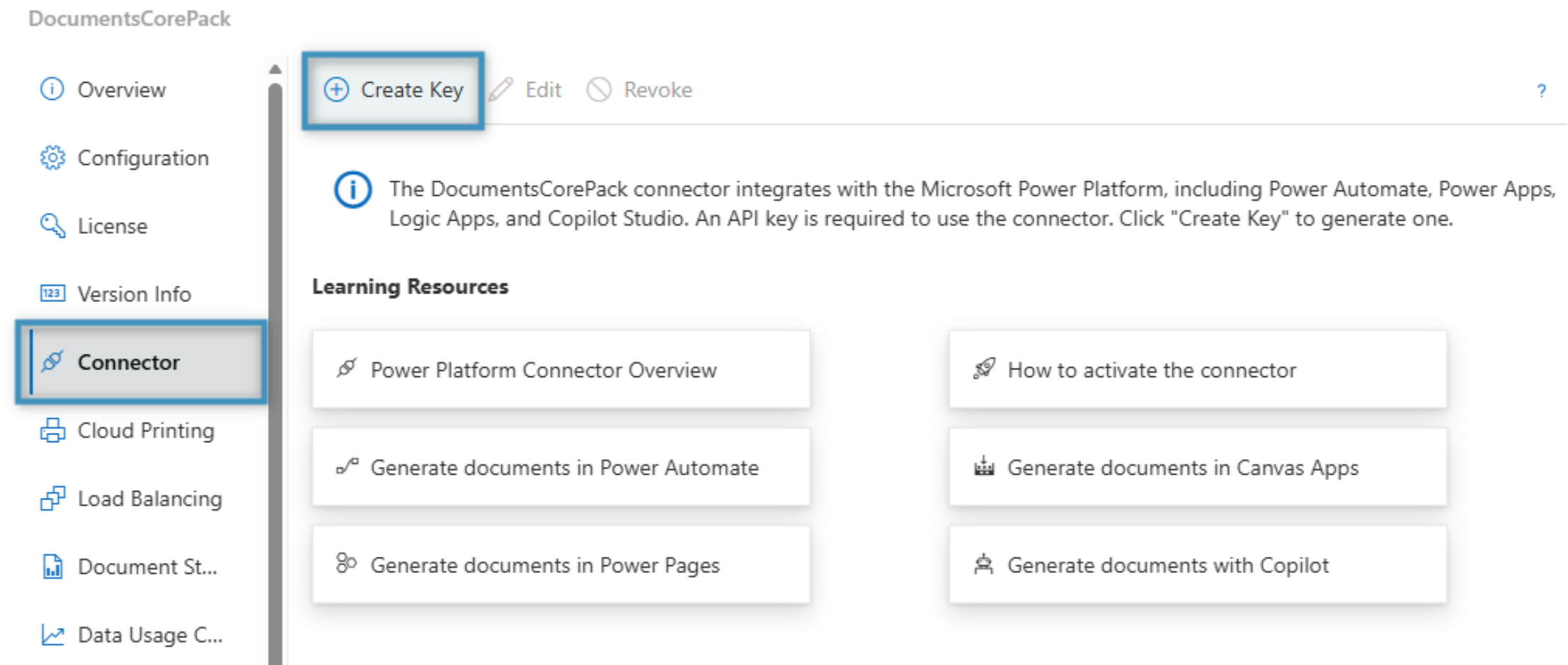Click the Version Info 123 icon
The width and height of the screenshot is (1568, 665).
(52, 294)
